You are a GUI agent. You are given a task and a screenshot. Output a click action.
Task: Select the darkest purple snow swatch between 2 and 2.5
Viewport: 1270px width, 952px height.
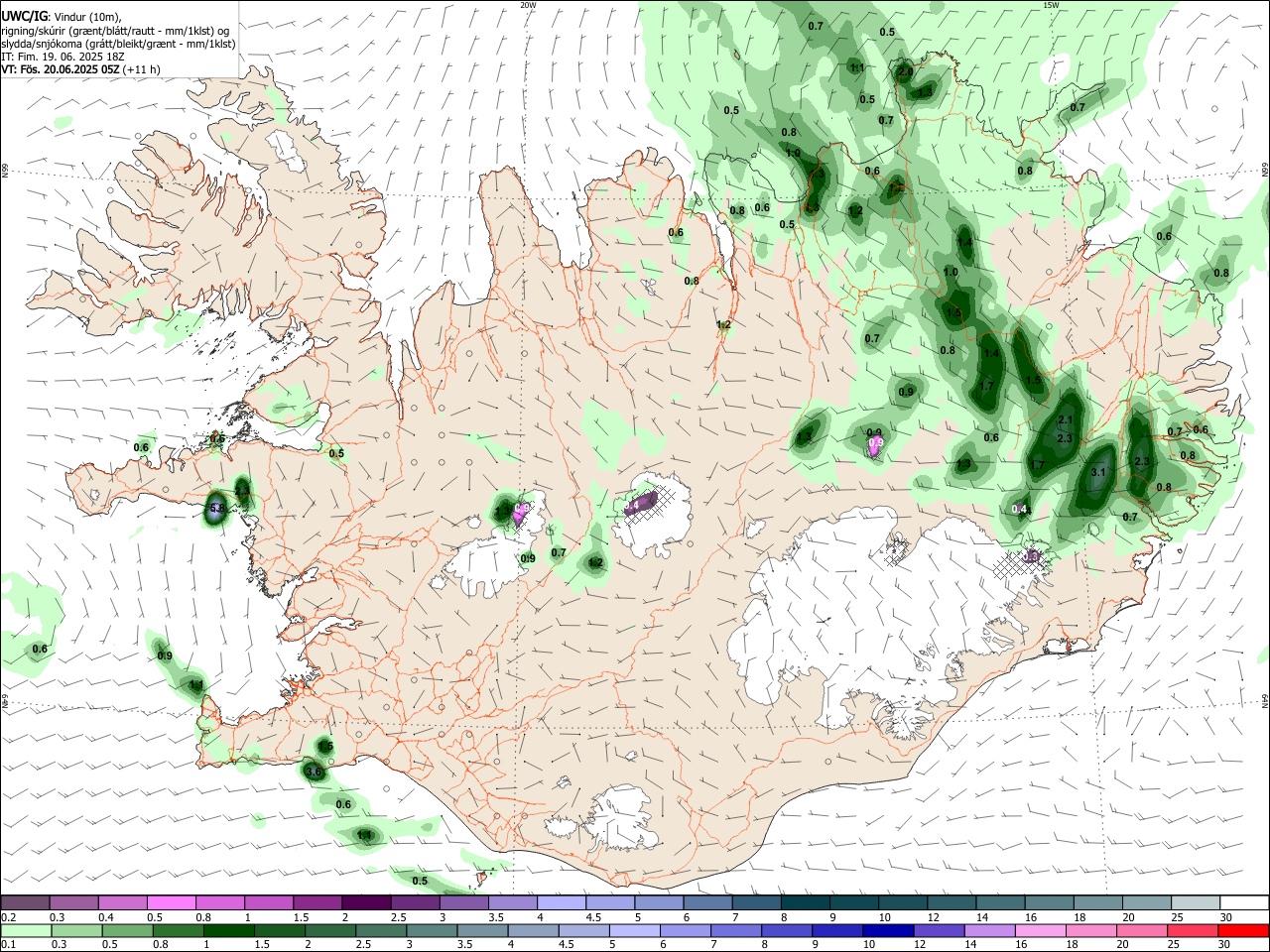tap(365, 902)
